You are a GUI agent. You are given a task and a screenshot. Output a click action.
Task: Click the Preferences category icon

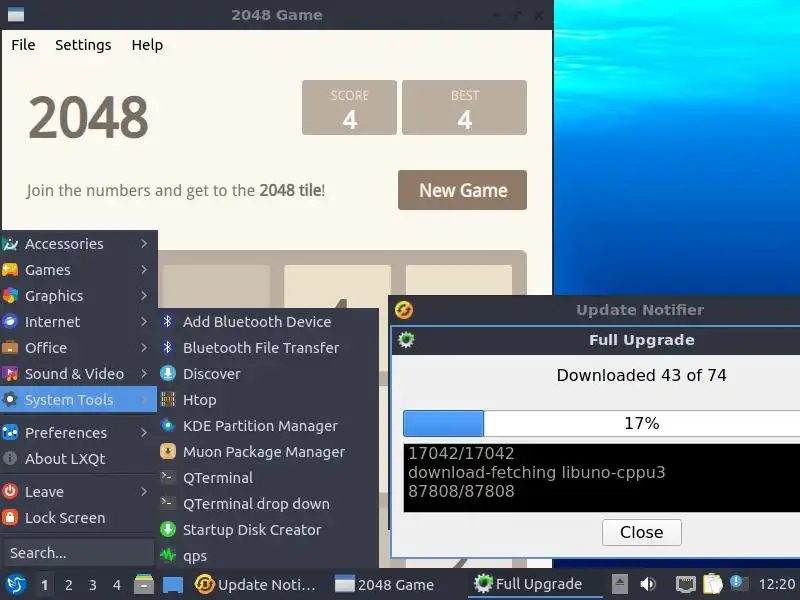pyautogui.click(x=10, y=433)
